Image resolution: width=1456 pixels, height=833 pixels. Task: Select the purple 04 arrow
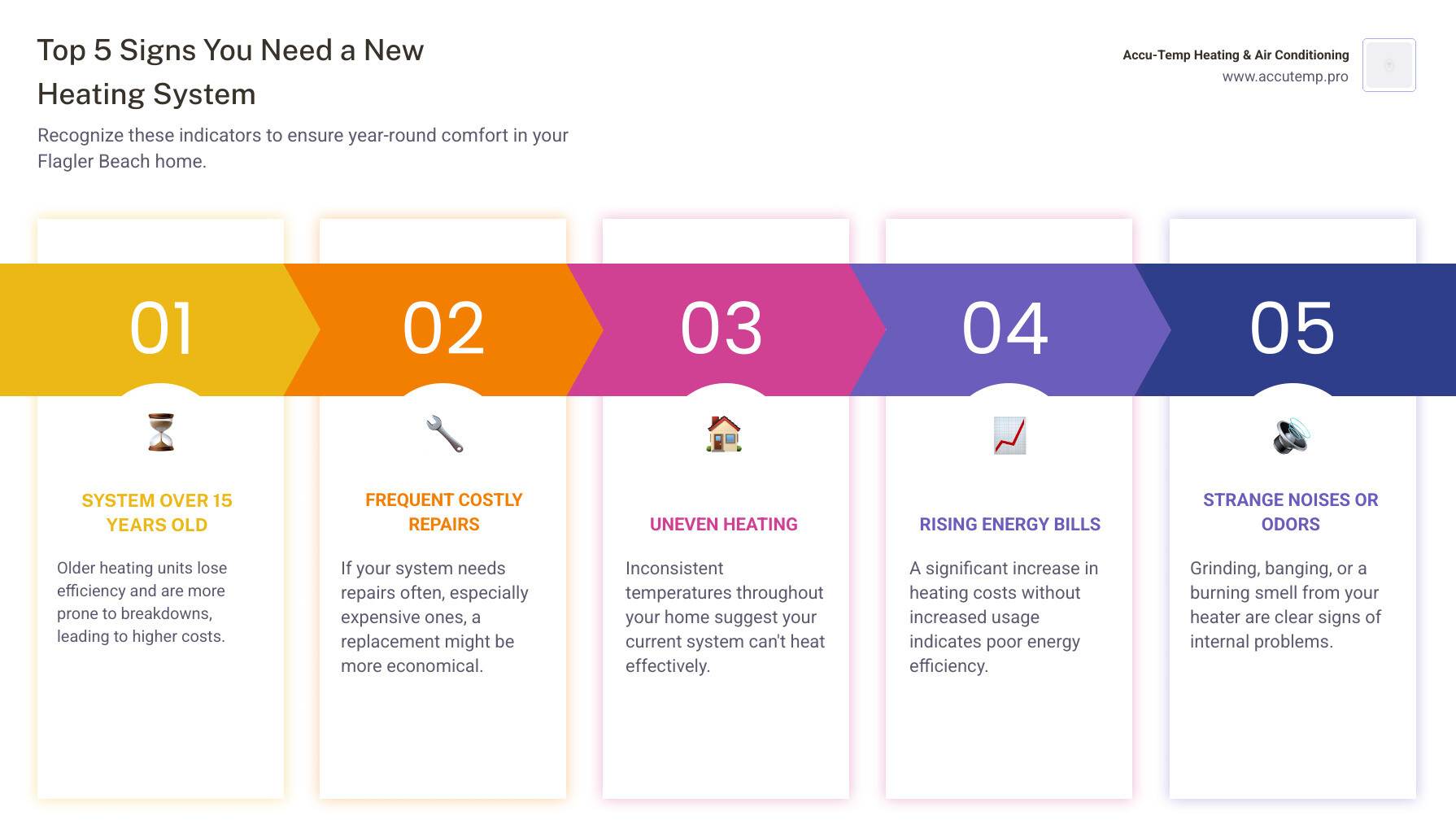(x=1005, y=329)
